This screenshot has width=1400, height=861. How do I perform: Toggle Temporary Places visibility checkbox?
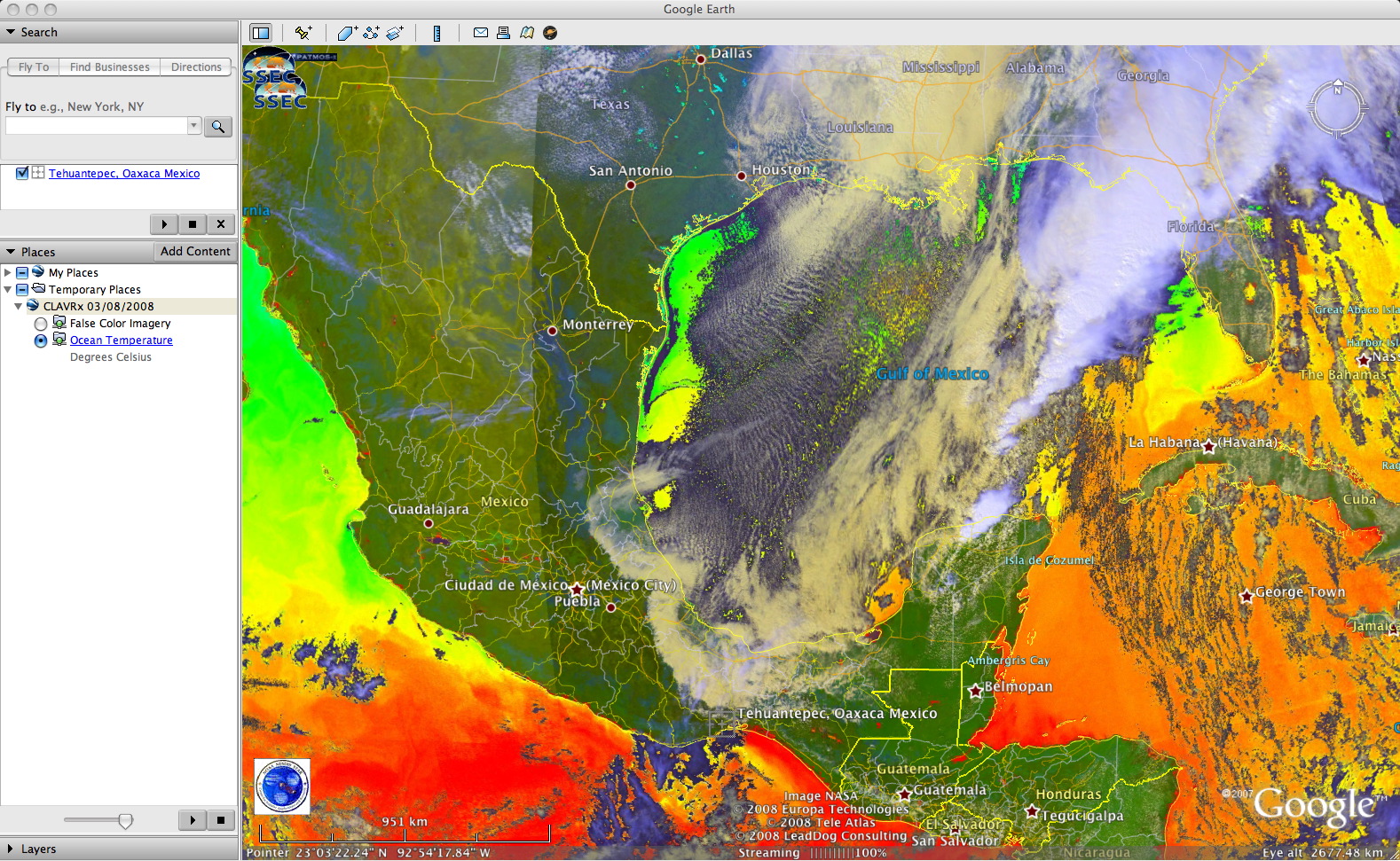pyautogui.click(x=22, y=290)
